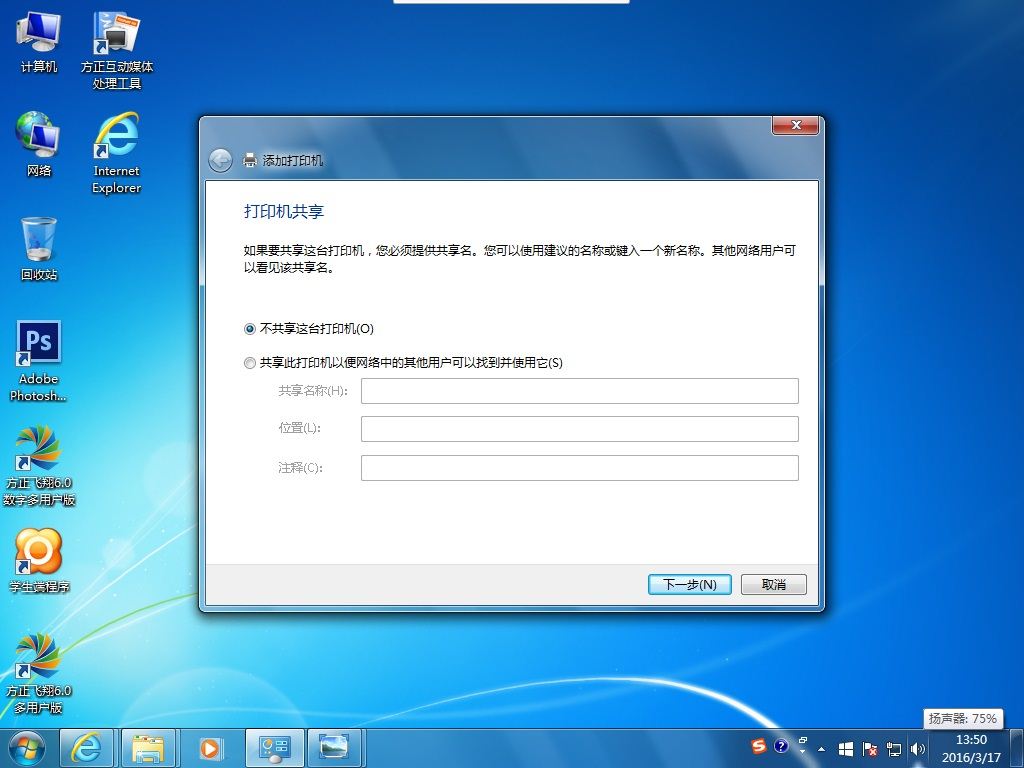The image size is (1024, 768).
Task: Open the 计算机 desktop icon
Action: click(x=39, y=42)
